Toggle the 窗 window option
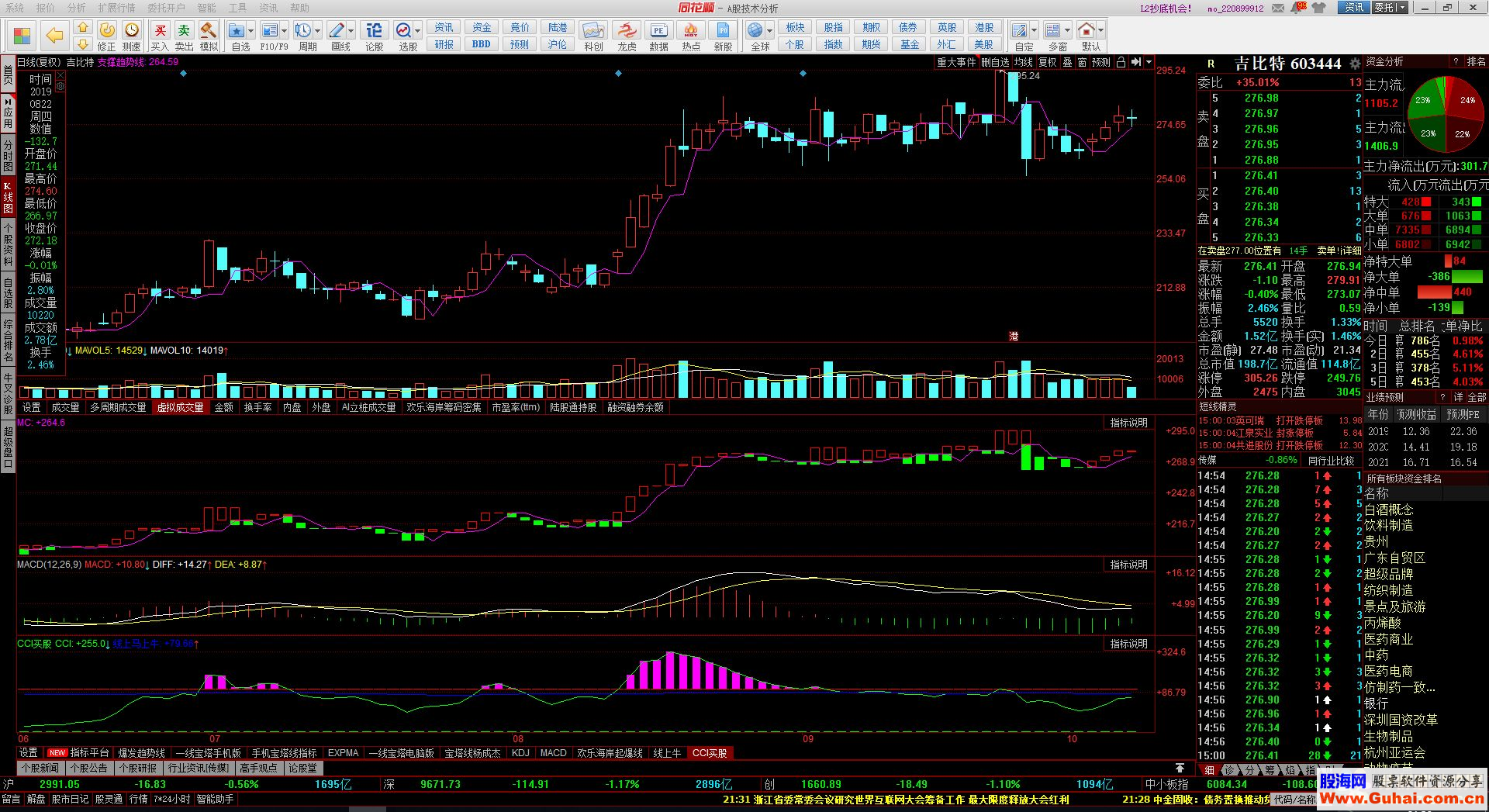The width and height of the screenshot is (1489, 812). tap(1082, 62)
